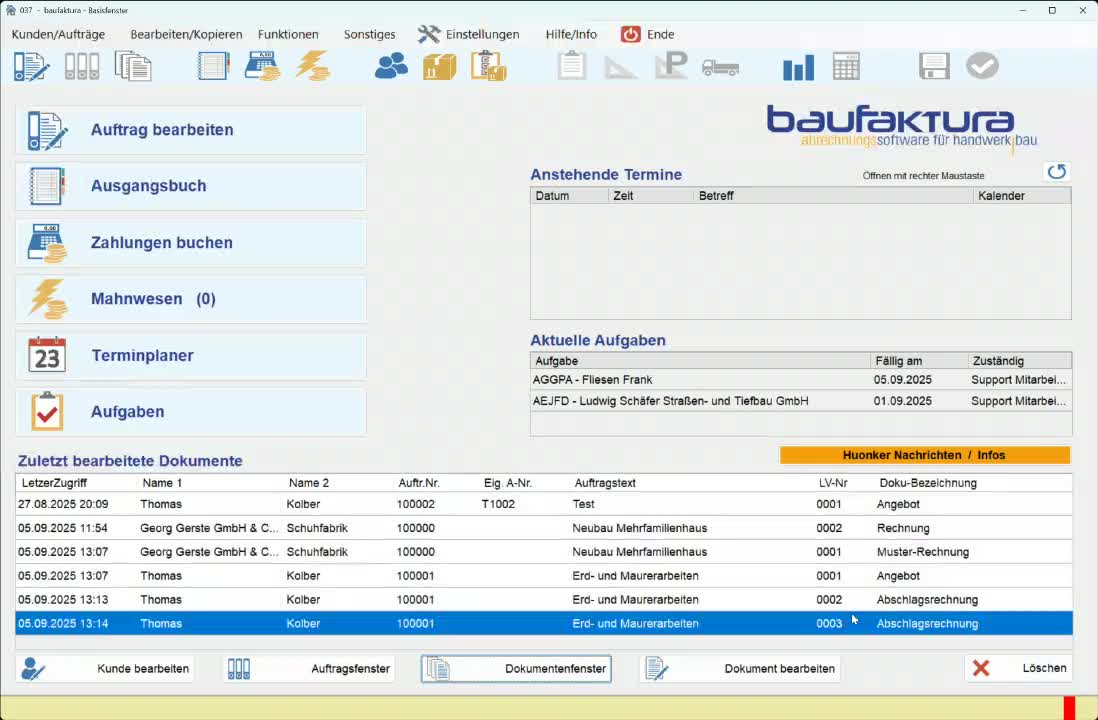Click the orange Huonker Nachrichten / Infos button
This screenshot has width=1098, height=720.
click(924, 455)
